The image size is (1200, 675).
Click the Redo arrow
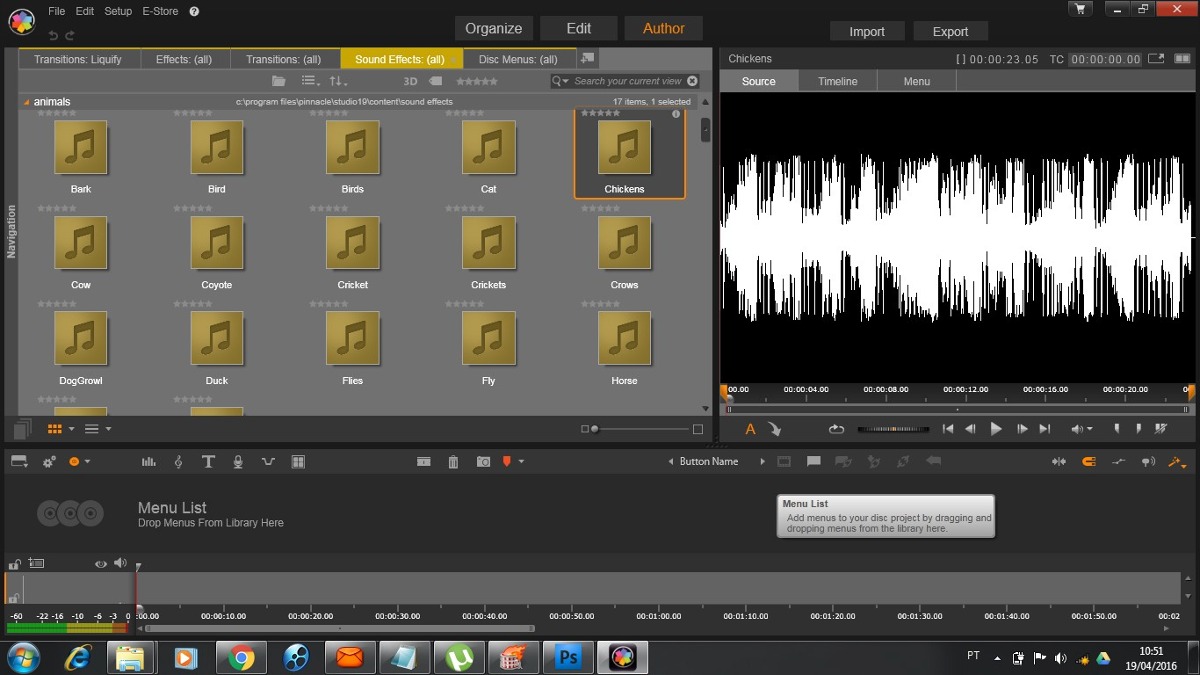pos(70,35)
